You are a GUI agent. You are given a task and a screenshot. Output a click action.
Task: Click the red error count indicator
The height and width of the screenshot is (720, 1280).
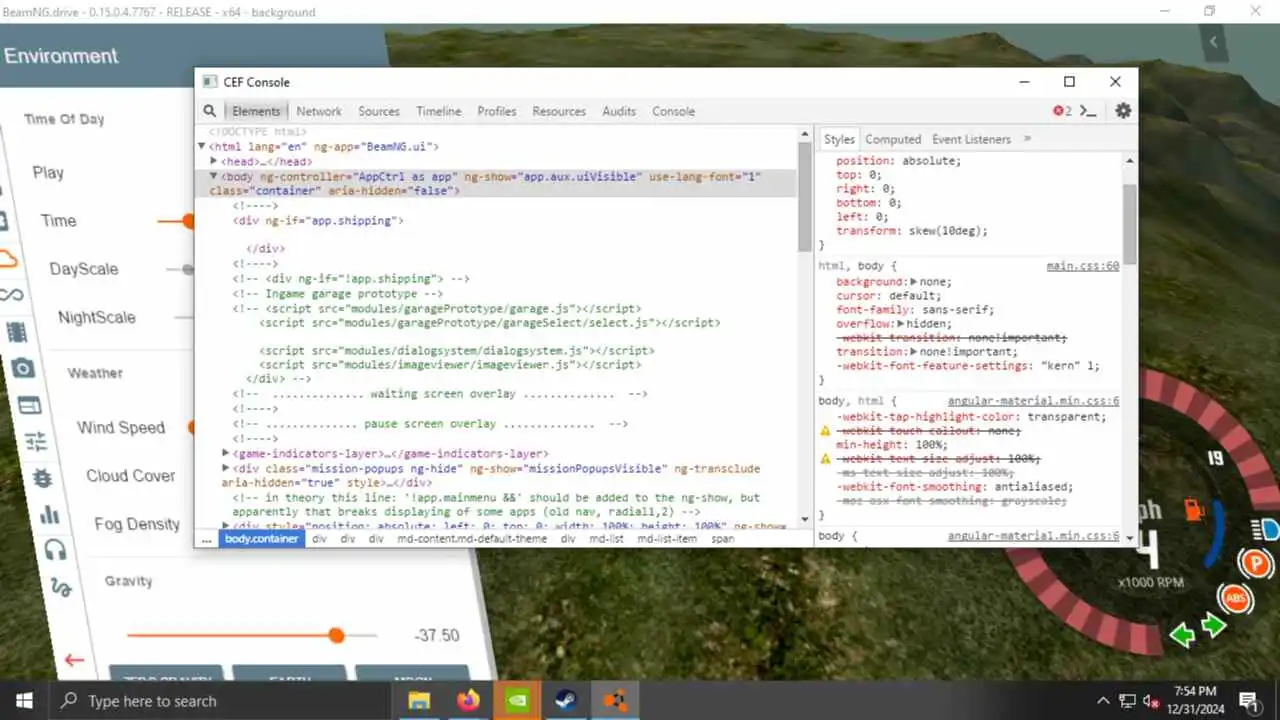coord(1061,111)
